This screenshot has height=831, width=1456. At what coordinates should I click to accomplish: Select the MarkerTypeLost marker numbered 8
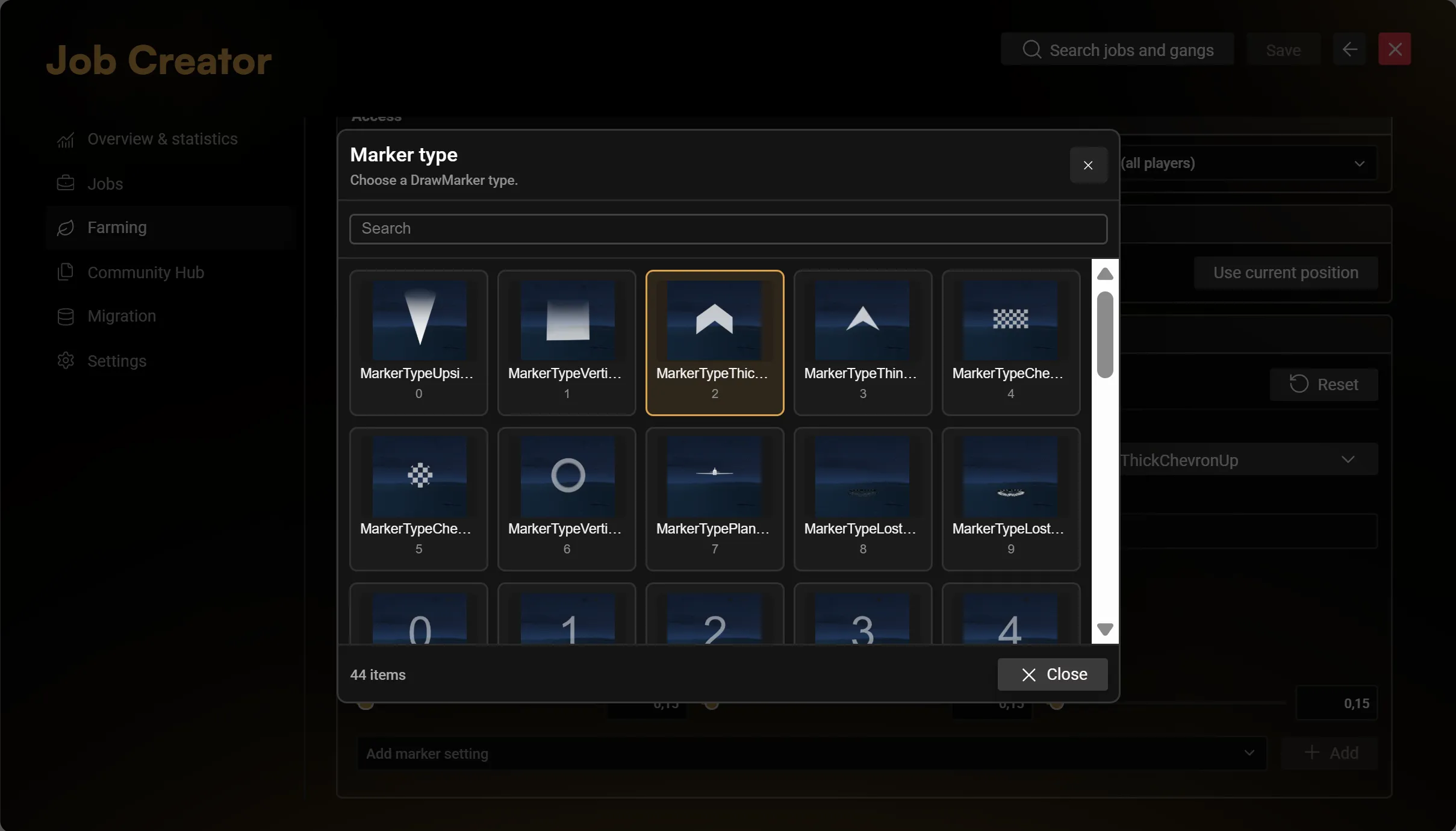[863, 499]
